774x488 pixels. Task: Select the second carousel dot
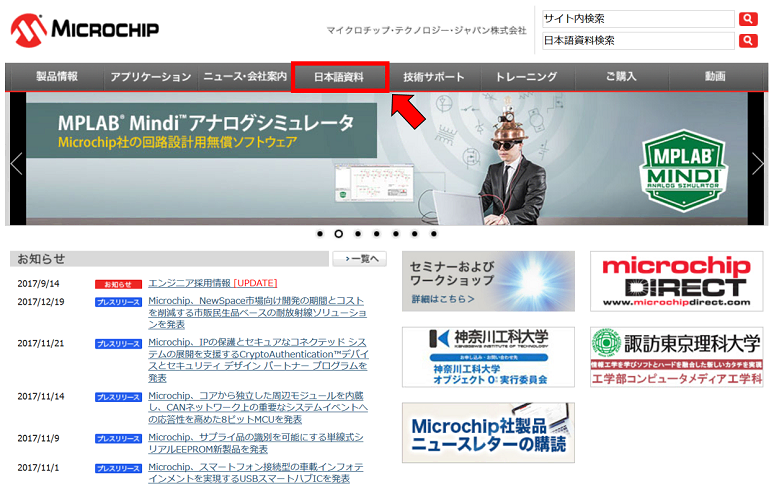[x=339, y=234]
